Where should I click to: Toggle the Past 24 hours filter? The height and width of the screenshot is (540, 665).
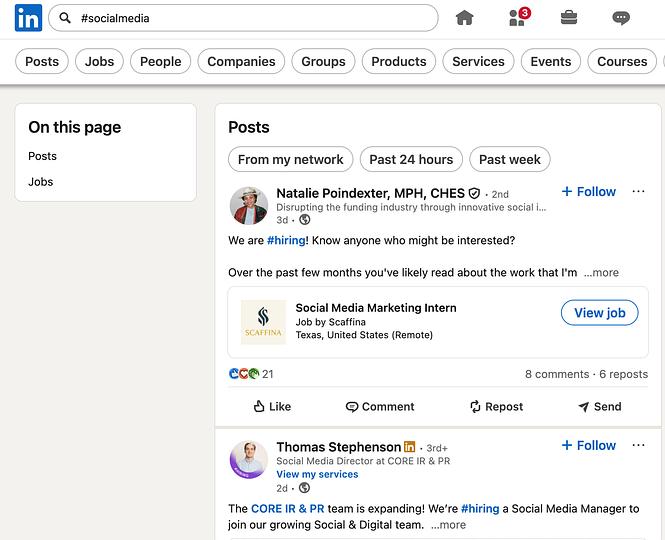[411, 159]
